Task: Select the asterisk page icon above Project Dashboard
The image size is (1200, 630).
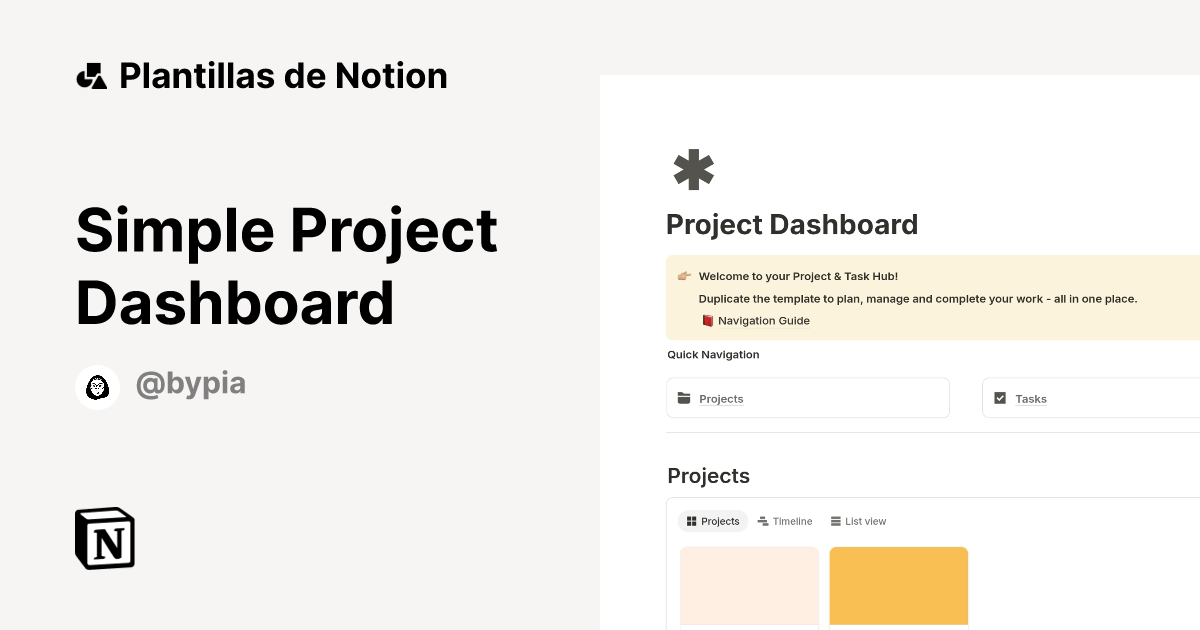Action: click(693, 169)
